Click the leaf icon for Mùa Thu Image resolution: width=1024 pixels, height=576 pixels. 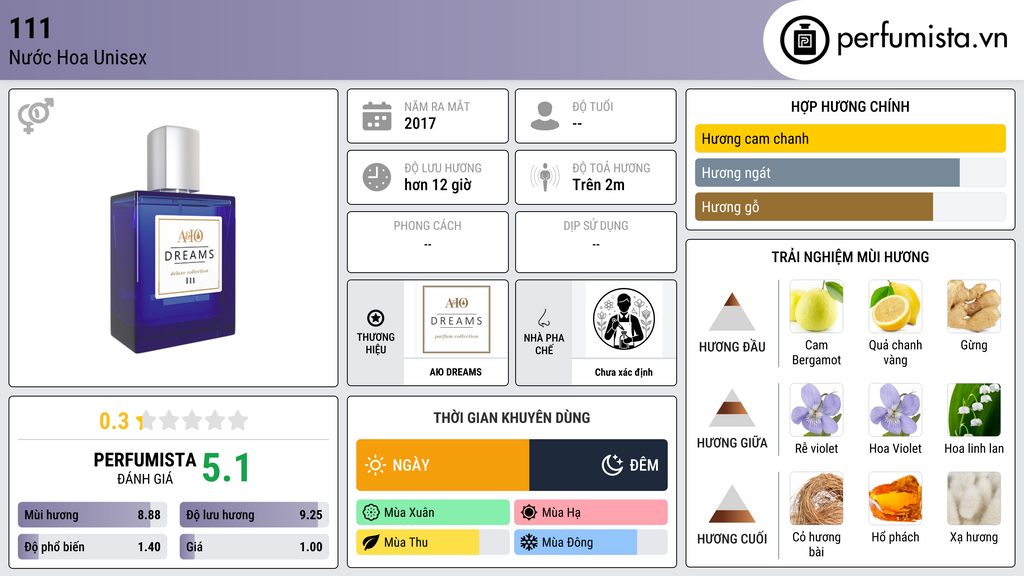(x=371, y=542)
